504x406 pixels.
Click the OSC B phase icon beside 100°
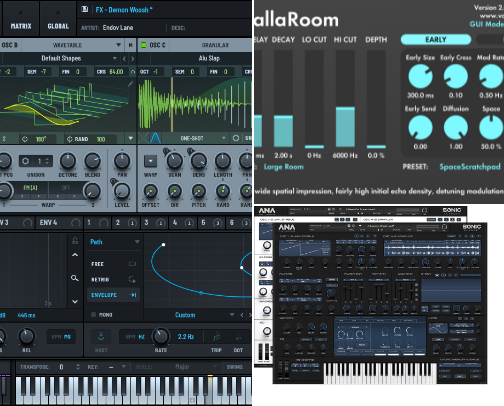(x=25, y=139)
